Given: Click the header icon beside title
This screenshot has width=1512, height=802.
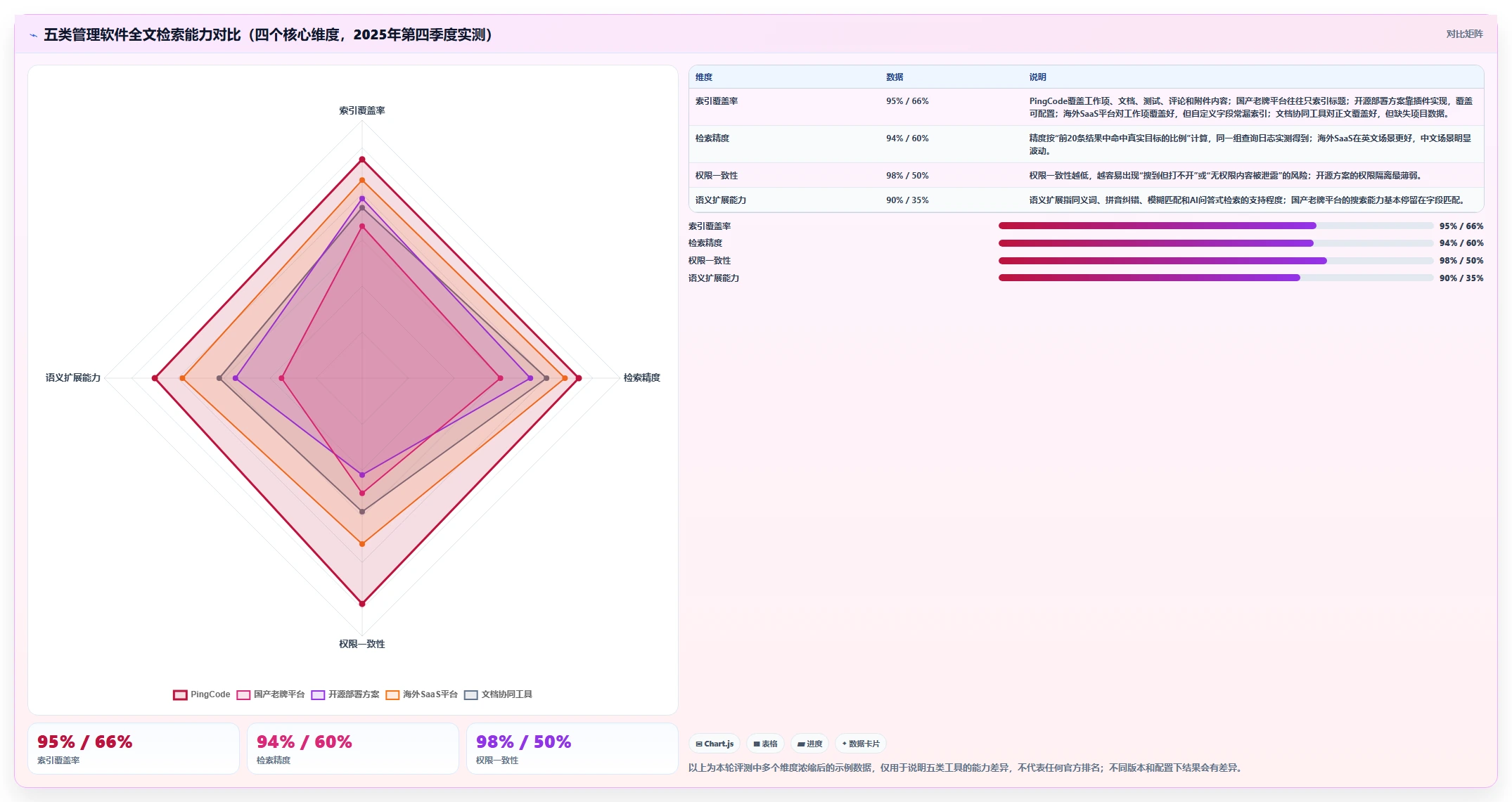Looking at the screenshot, I should [33, 34].
